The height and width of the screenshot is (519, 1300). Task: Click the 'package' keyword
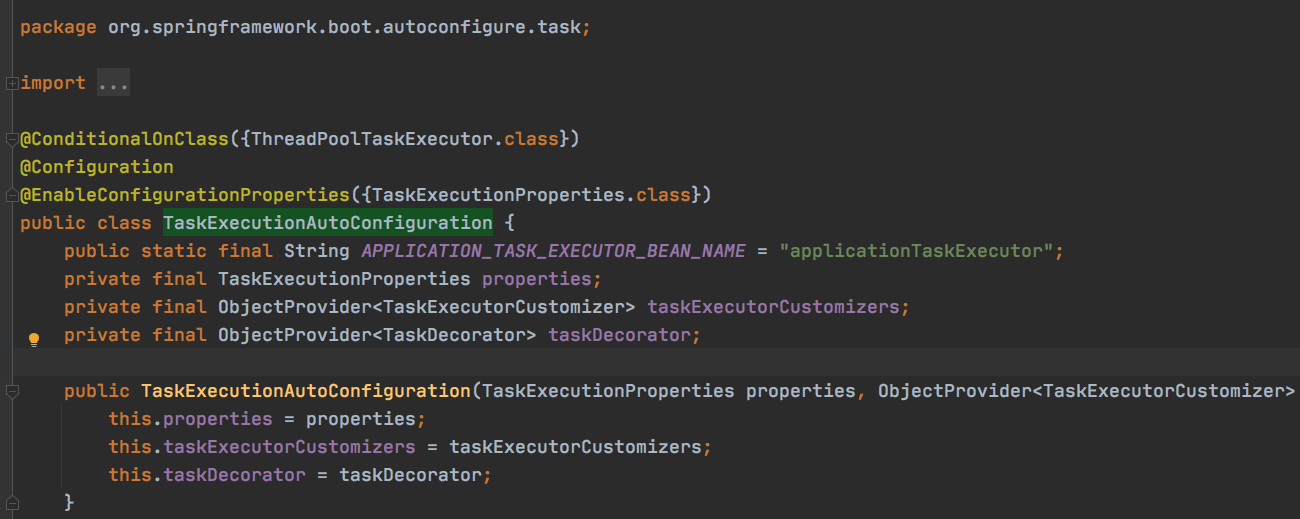(x=58, y=27)
